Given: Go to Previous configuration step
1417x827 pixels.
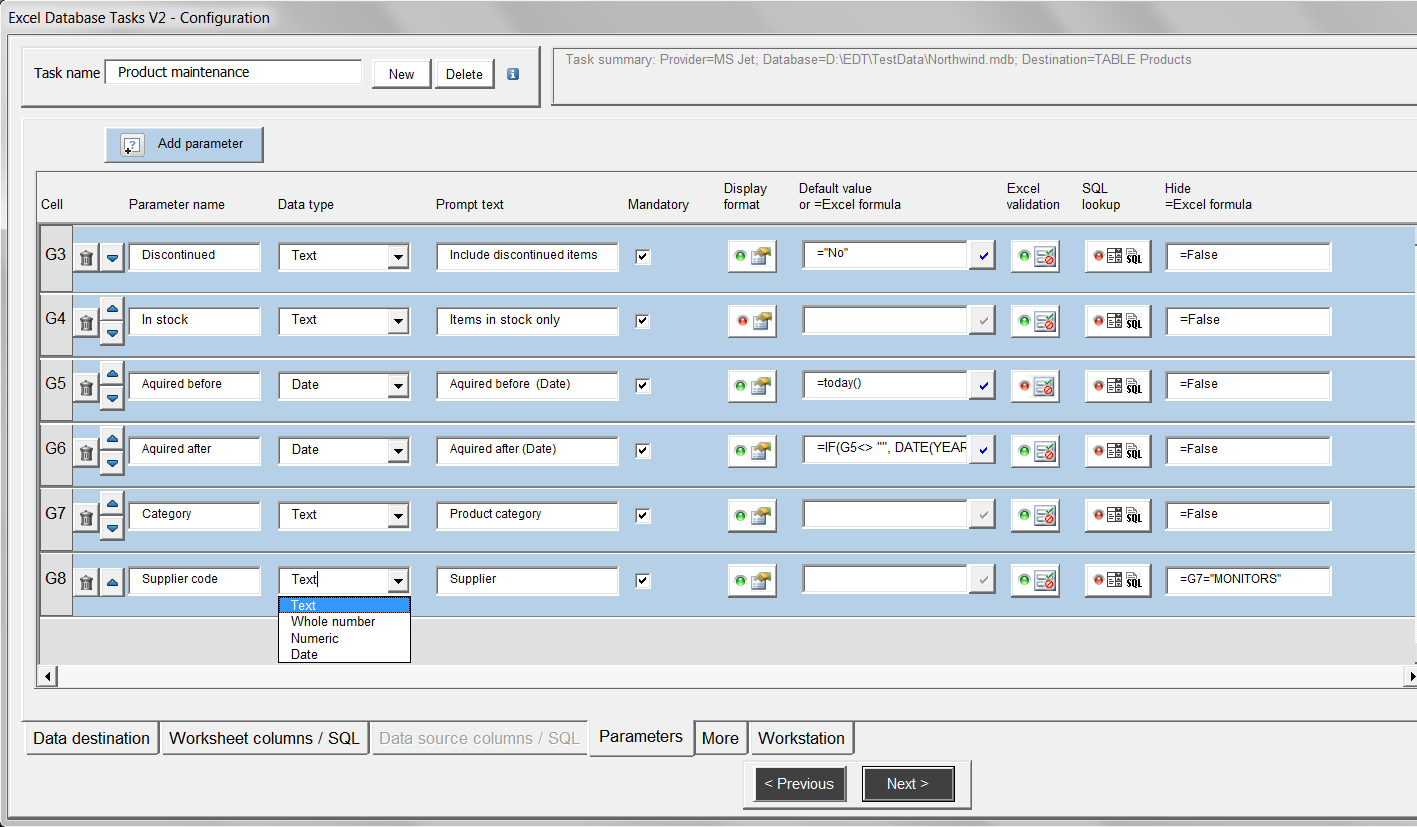Looking at the screenshot, I should pyautogui.click(x=799, y=784).
